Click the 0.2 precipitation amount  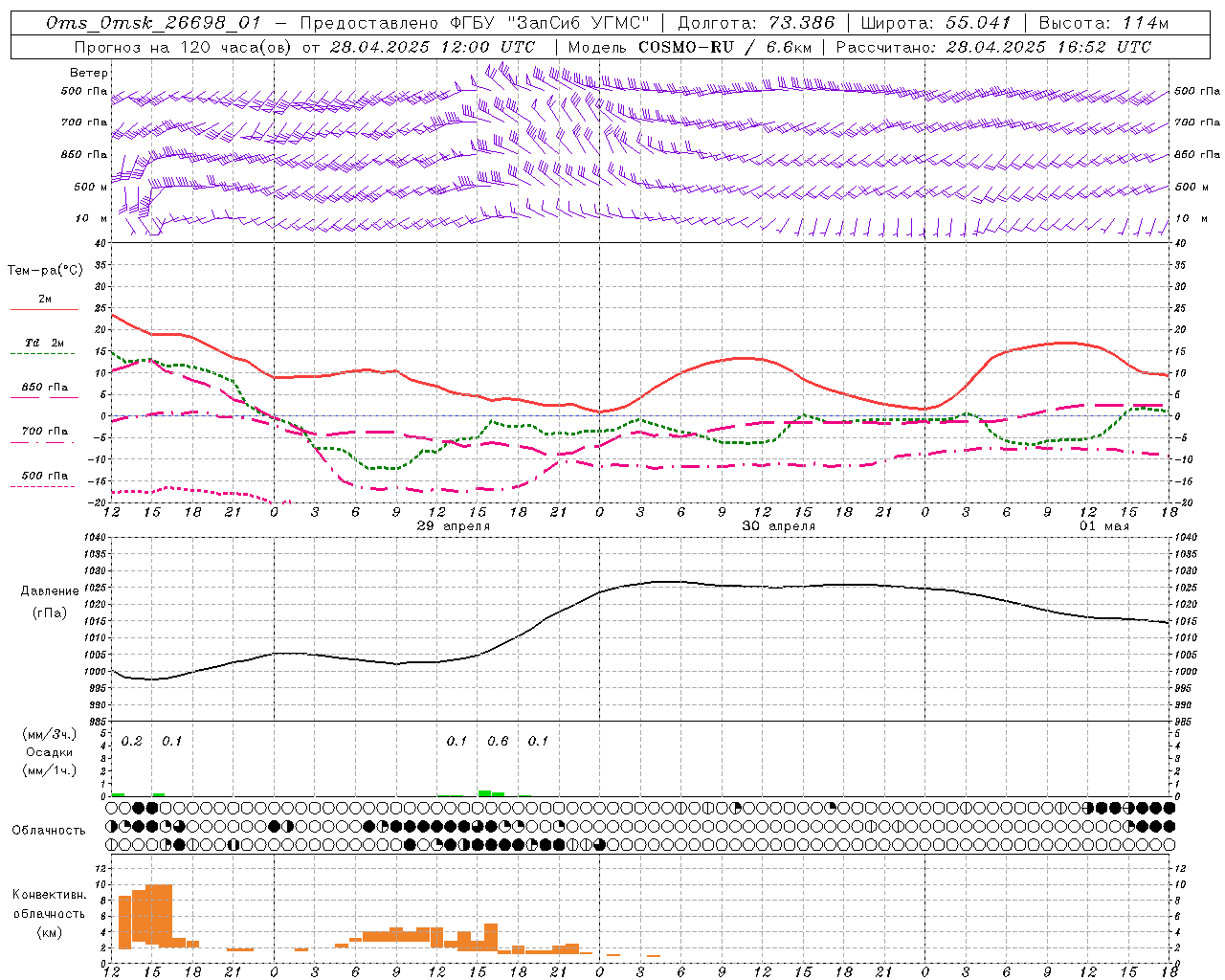tap(132, 741)
